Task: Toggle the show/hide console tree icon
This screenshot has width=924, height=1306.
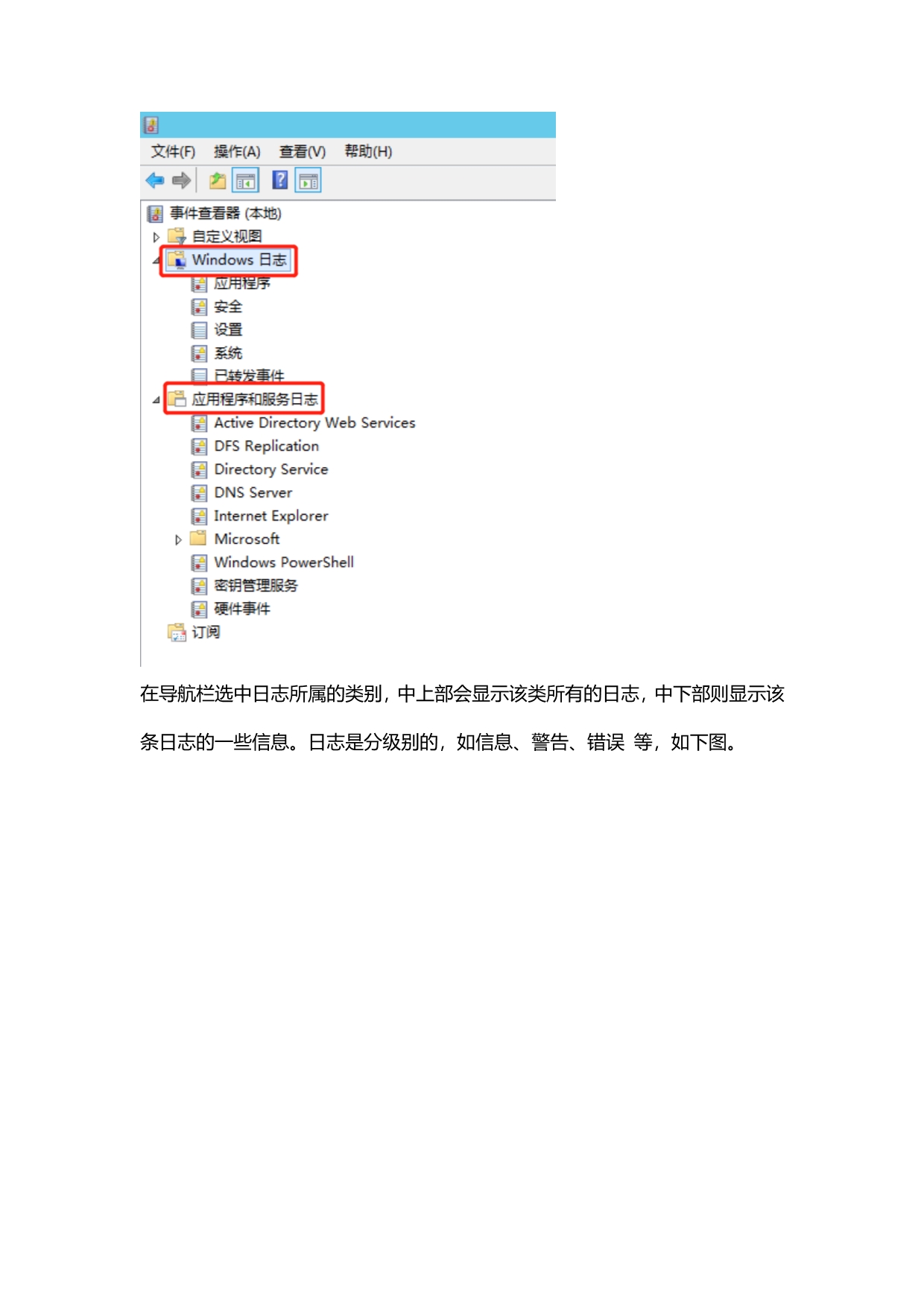Action: 245,181
